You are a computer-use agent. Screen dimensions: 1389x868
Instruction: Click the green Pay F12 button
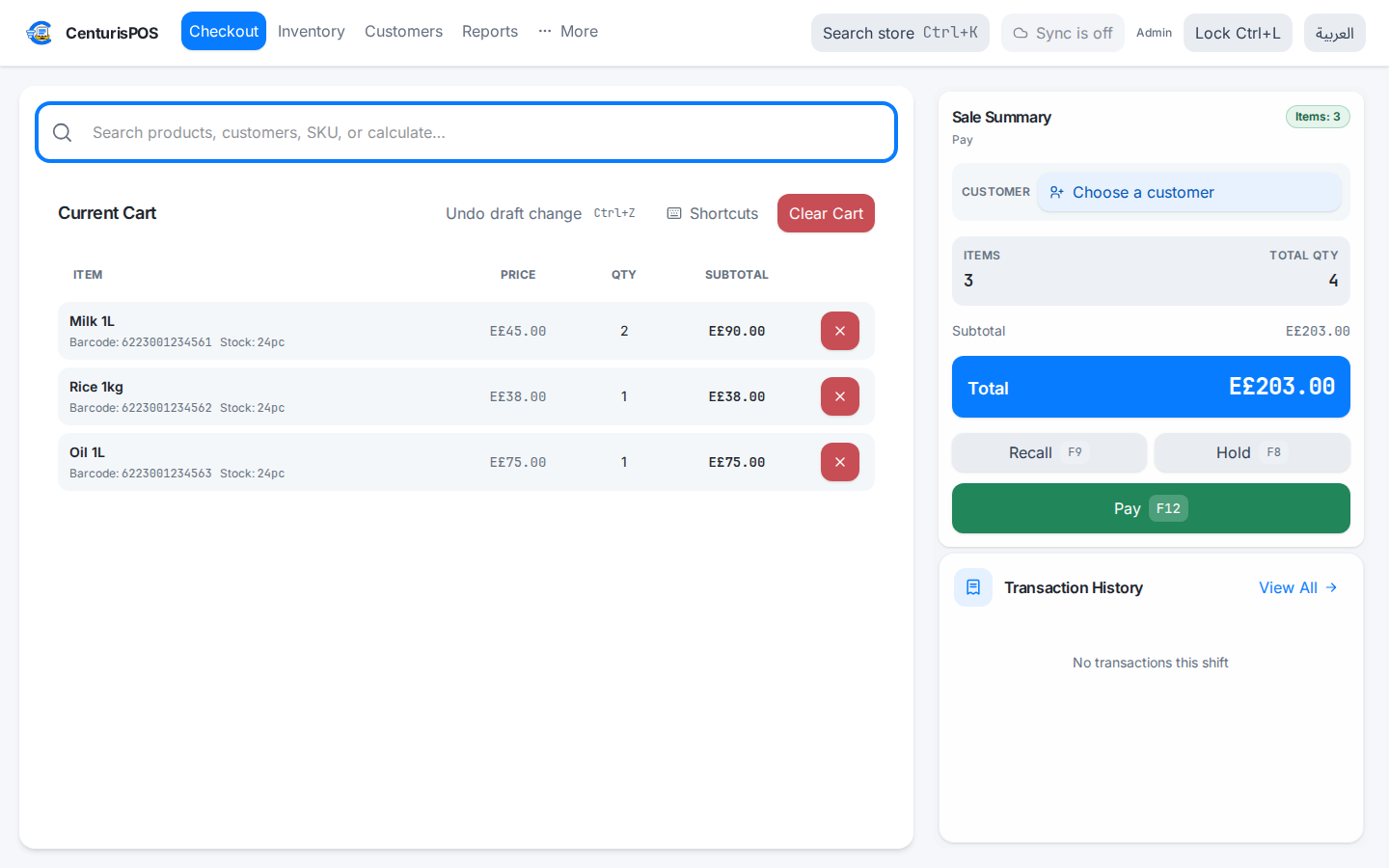[1151, 508]
